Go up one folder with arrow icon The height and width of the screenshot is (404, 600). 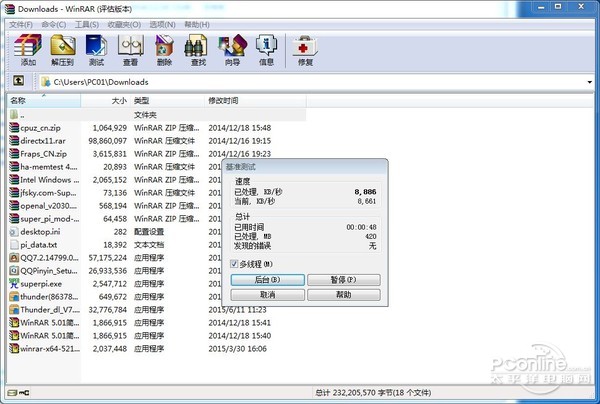tap(18, 81)
